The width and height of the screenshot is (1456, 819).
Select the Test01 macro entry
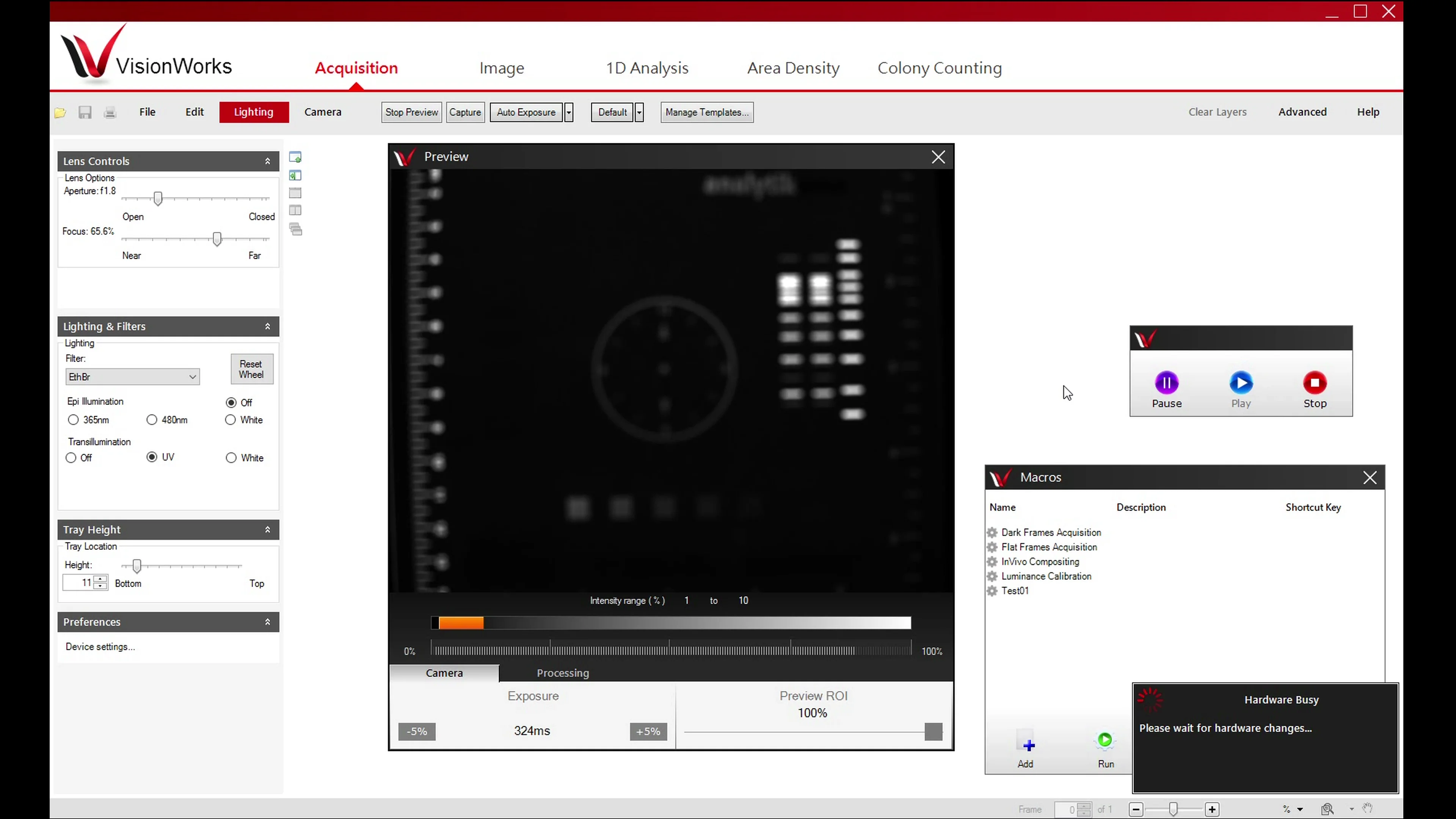click(x=1016, y=591)
